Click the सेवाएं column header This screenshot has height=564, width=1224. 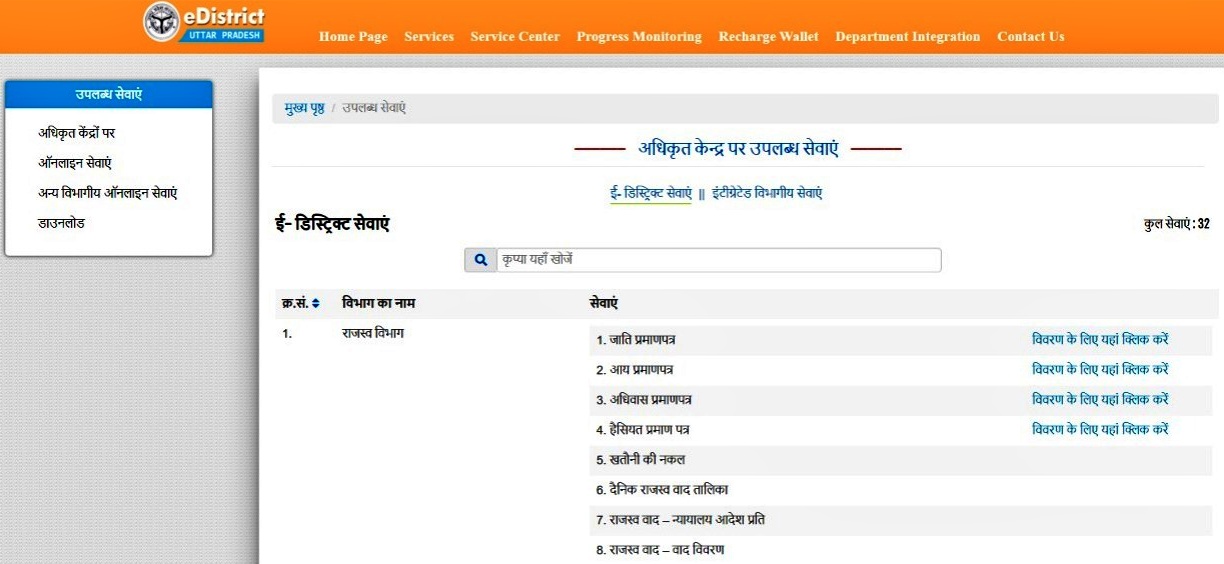pos(604,303)
